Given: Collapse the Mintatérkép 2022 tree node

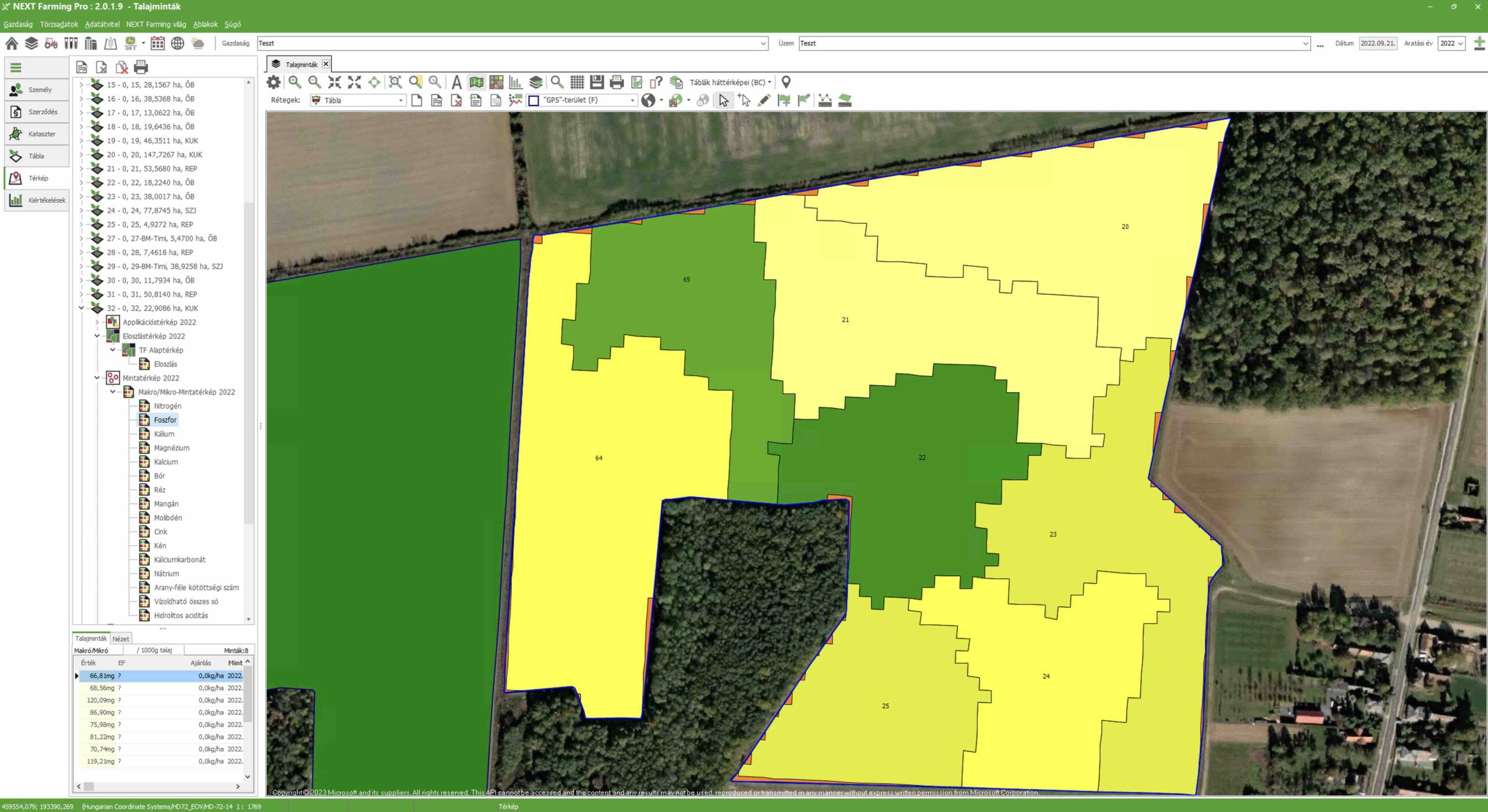Looking at the screenshot, I should [x=97, y=378].
